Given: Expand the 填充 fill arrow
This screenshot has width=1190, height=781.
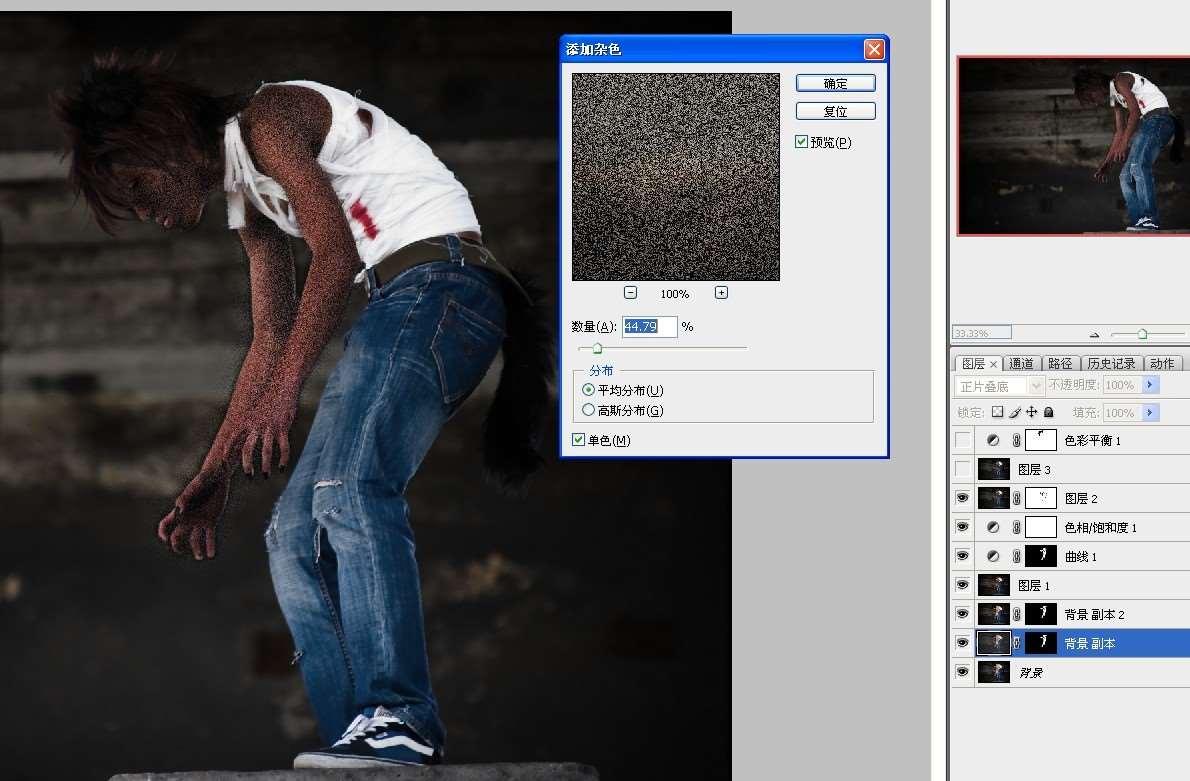Looking at the screenshot, I should click(x=1151, y=413).
